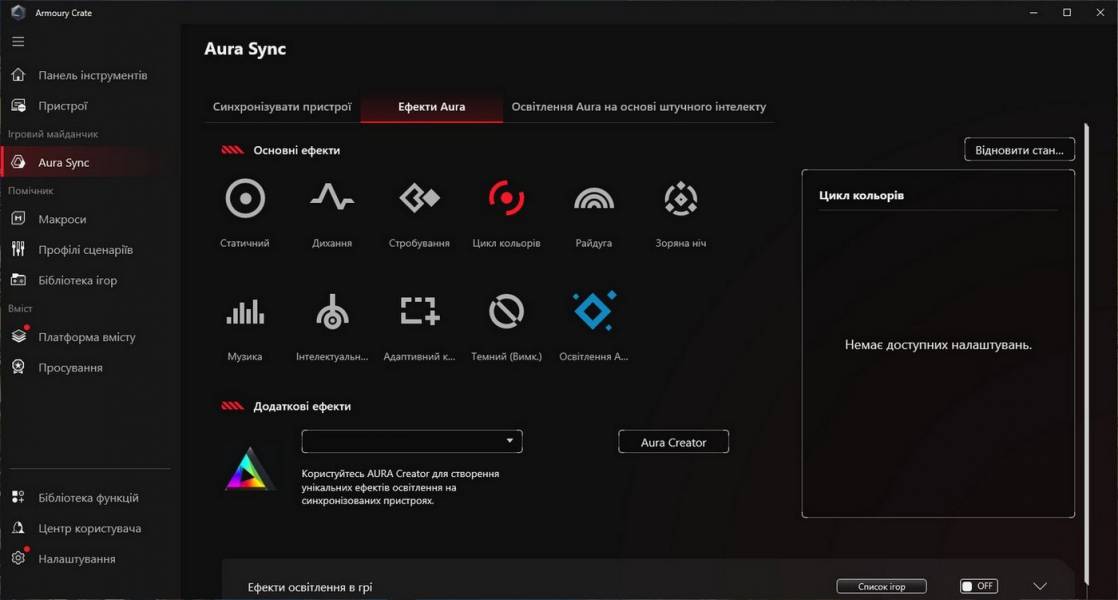The width and height of the screenshot is (1118, 600).
Task: Pick the Інтелектуальний smart effect icon
Action: [x=332, y=311]
